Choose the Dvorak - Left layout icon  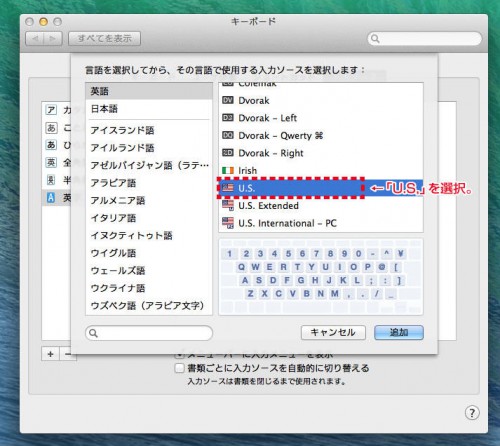[x=228, y=117]
